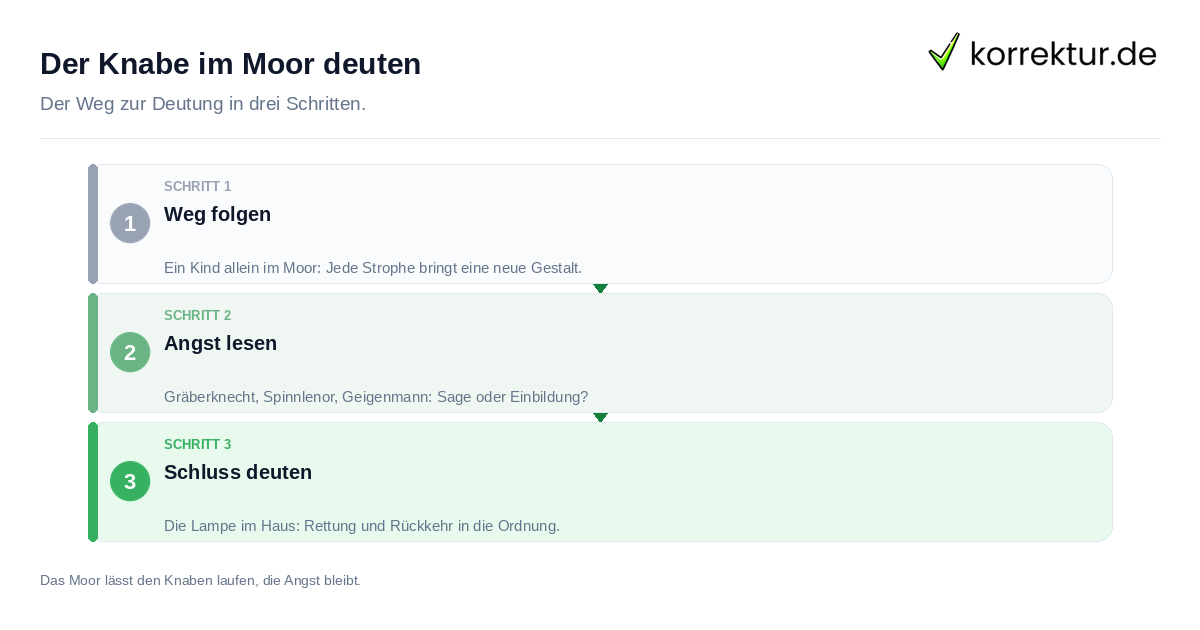Click the gray accent bar of step 1

click(93, 224)
